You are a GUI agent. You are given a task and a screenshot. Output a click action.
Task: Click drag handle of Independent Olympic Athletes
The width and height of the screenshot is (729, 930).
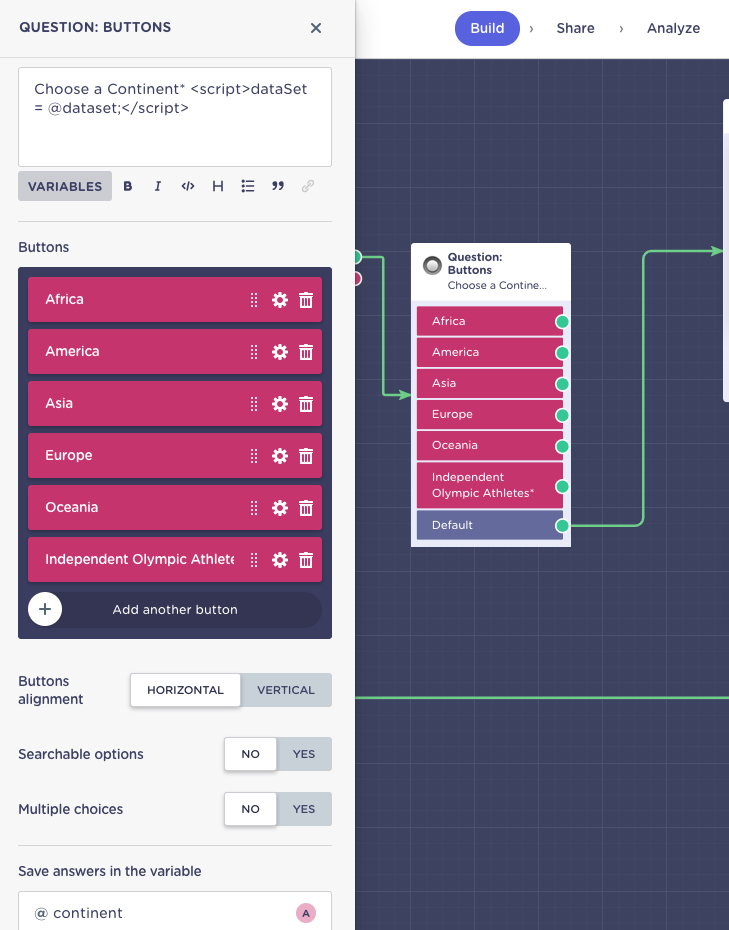point(254,560)
